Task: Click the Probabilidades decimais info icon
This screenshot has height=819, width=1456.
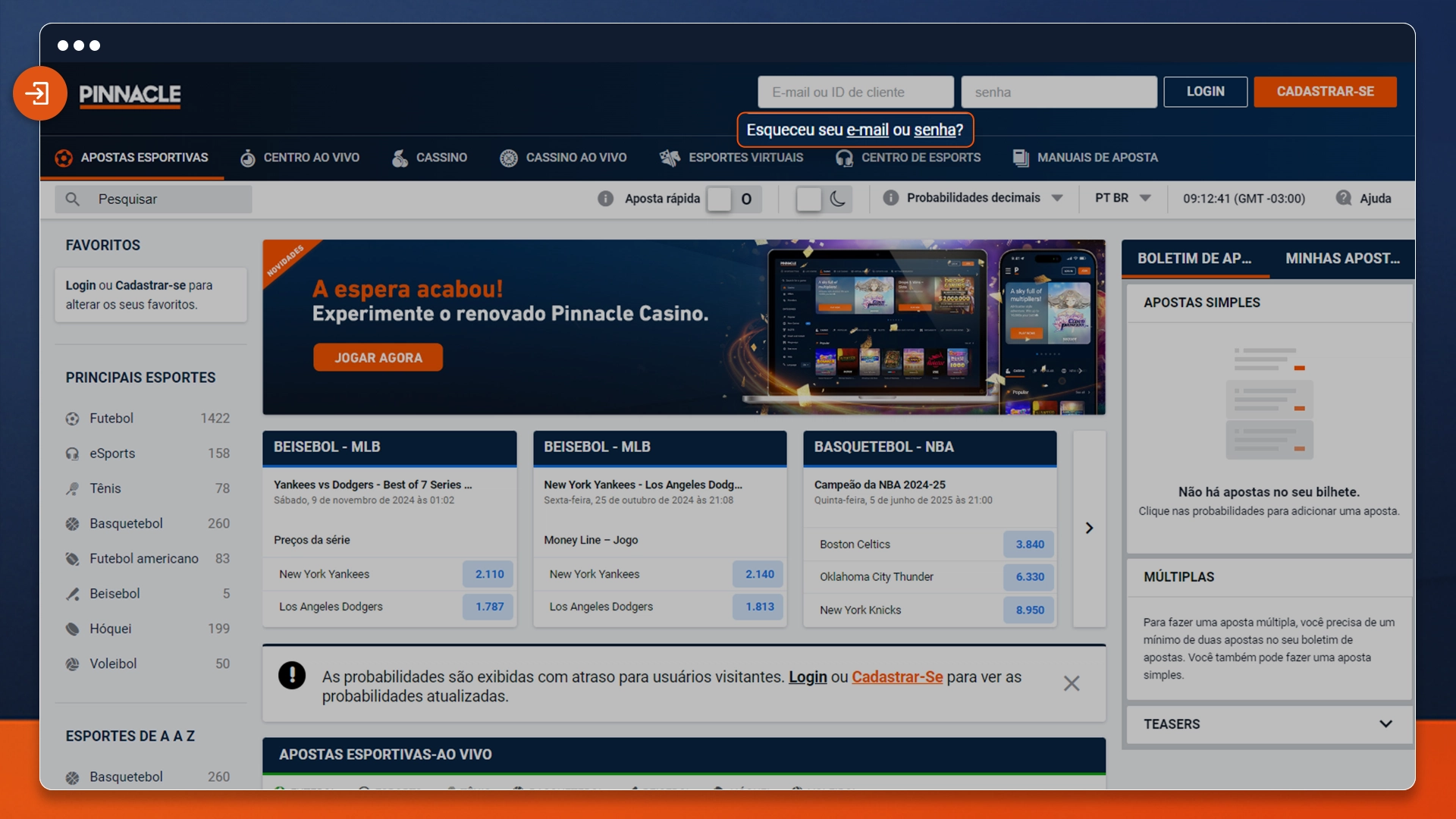Action: coord(890,198)
